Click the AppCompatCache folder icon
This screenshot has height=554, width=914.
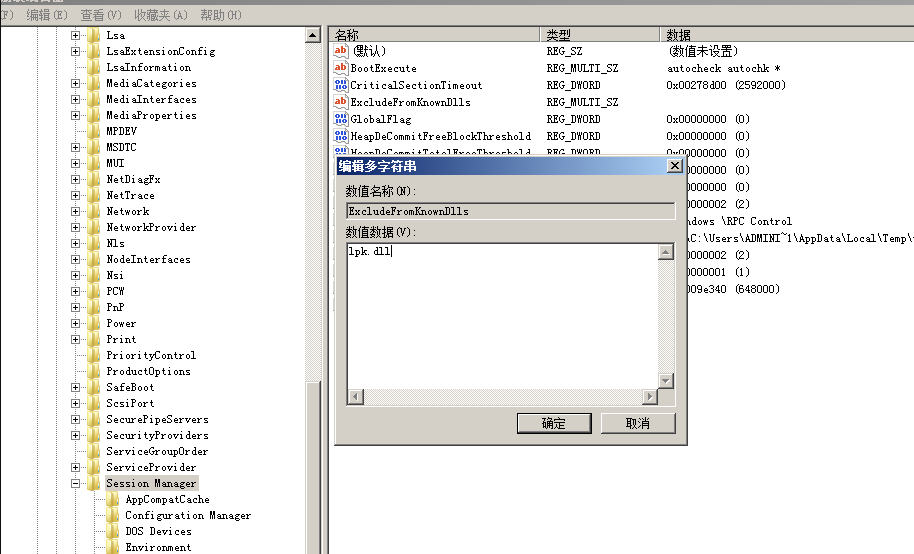coord(113,499)
